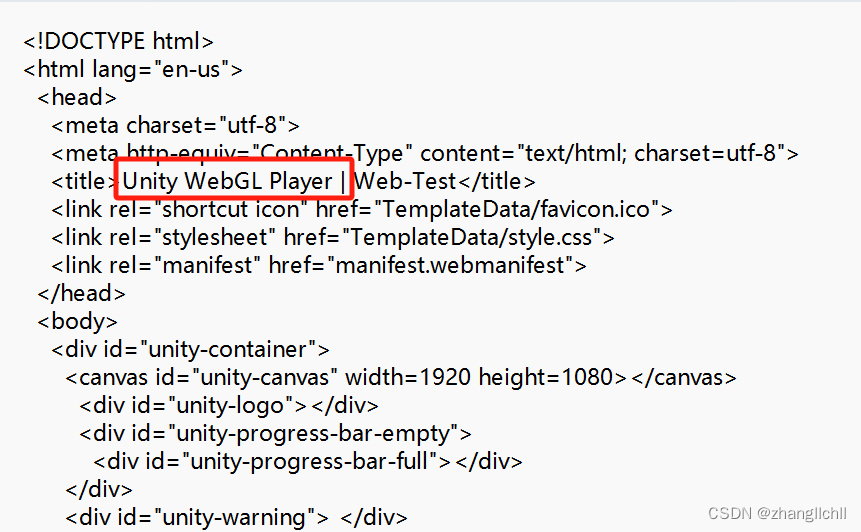Click the TemplateData/favicon.ico href value
This screenshot has width=861, height=532.
click(517, 210)
